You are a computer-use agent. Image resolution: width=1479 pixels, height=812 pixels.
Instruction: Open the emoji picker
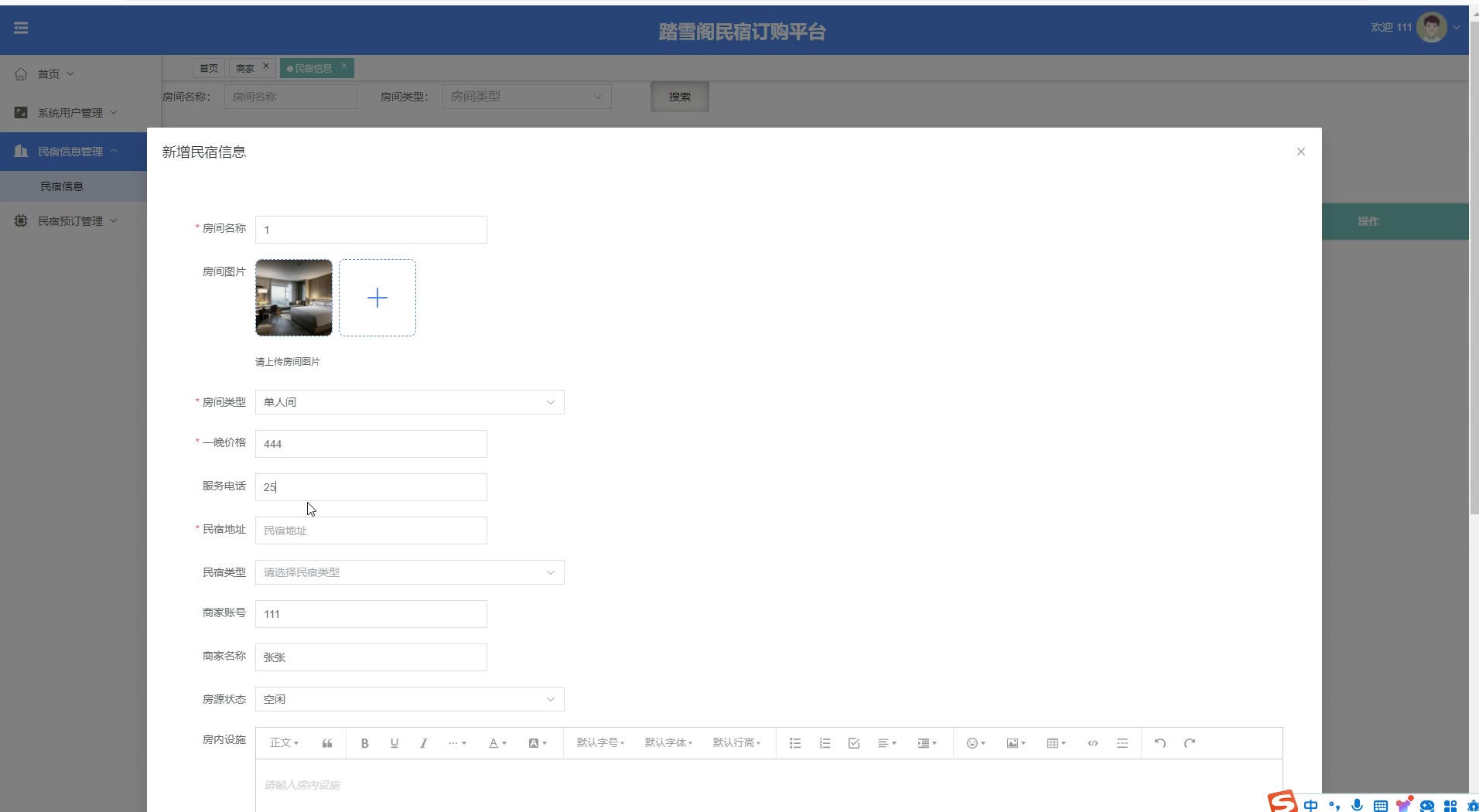[x=976, y=743]
